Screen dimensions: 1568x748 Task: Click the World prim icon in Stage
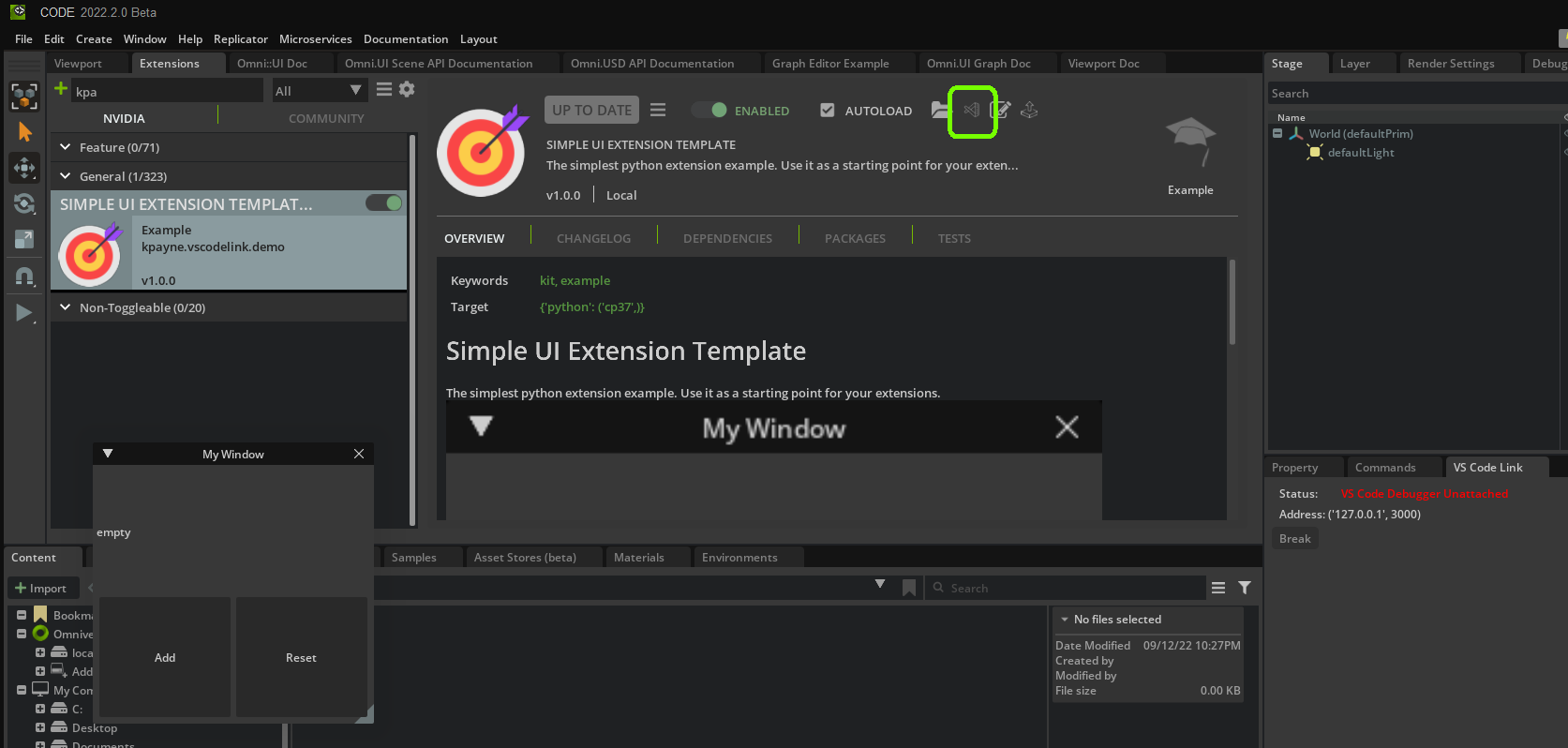coord(1296,133)
